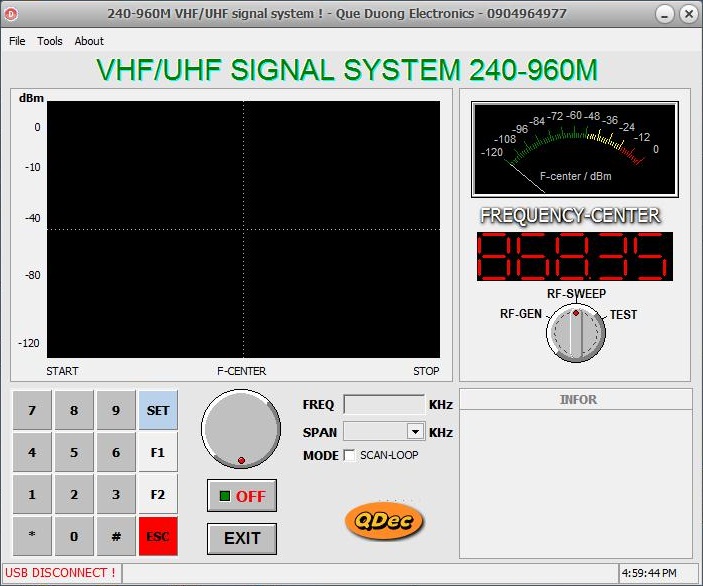Viewport: 703px width, 586px height.
Task: Click the START axis label
Action: point(62,371)
